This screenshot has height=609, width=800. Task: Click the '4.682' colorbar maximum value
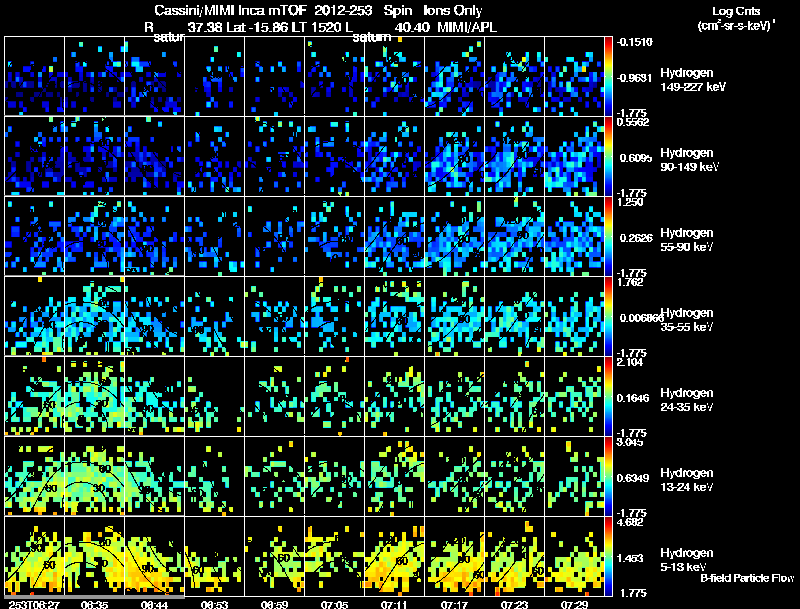pos(630,522)
